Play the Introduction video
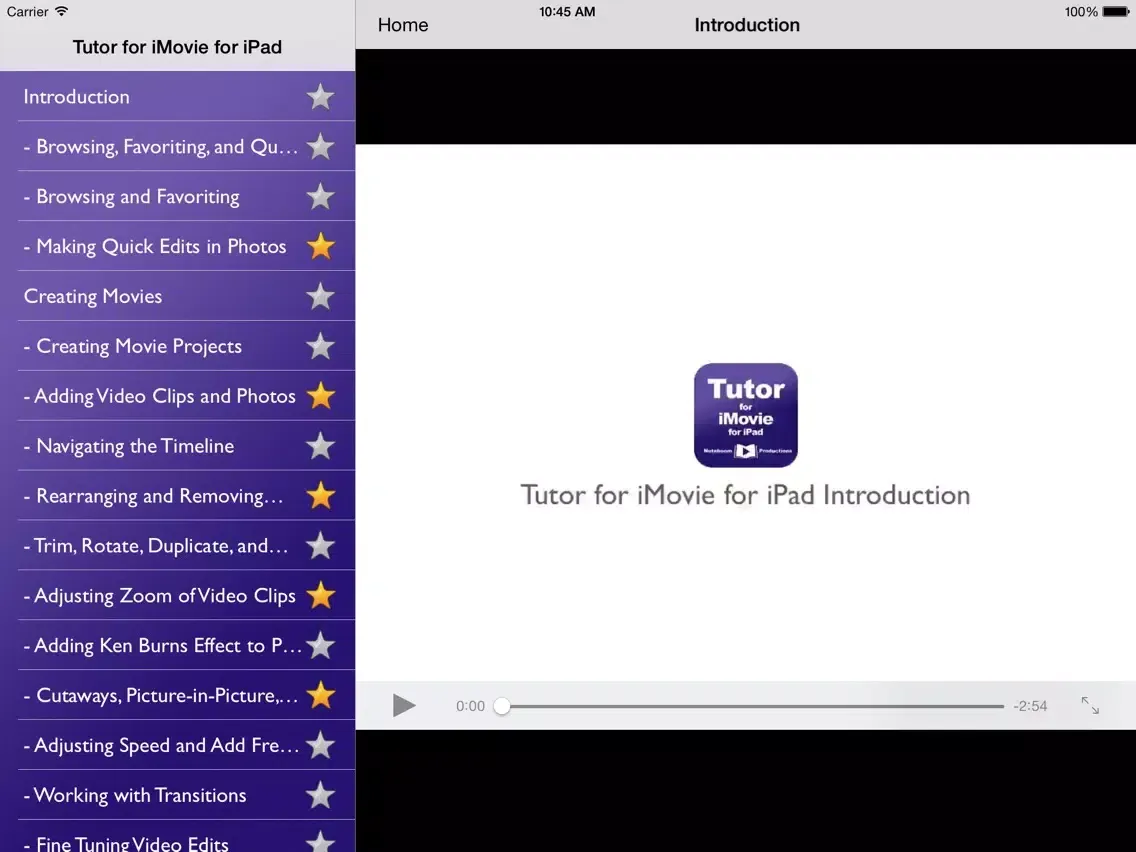Screen dimensions: 1136x852 click(x=404, y=706)
